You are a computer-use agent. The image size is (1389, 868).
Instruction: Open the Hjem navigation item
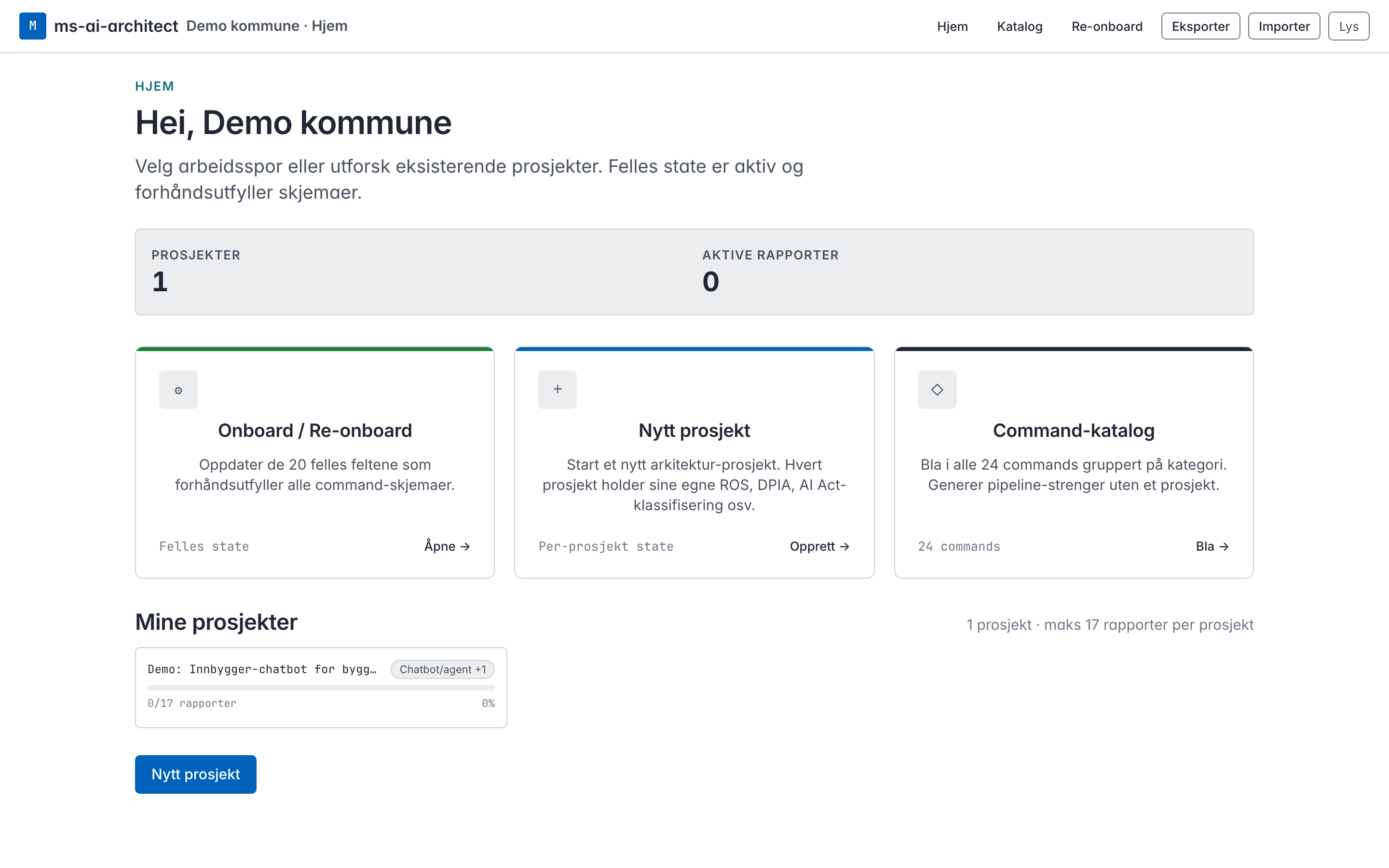[952, 27]
